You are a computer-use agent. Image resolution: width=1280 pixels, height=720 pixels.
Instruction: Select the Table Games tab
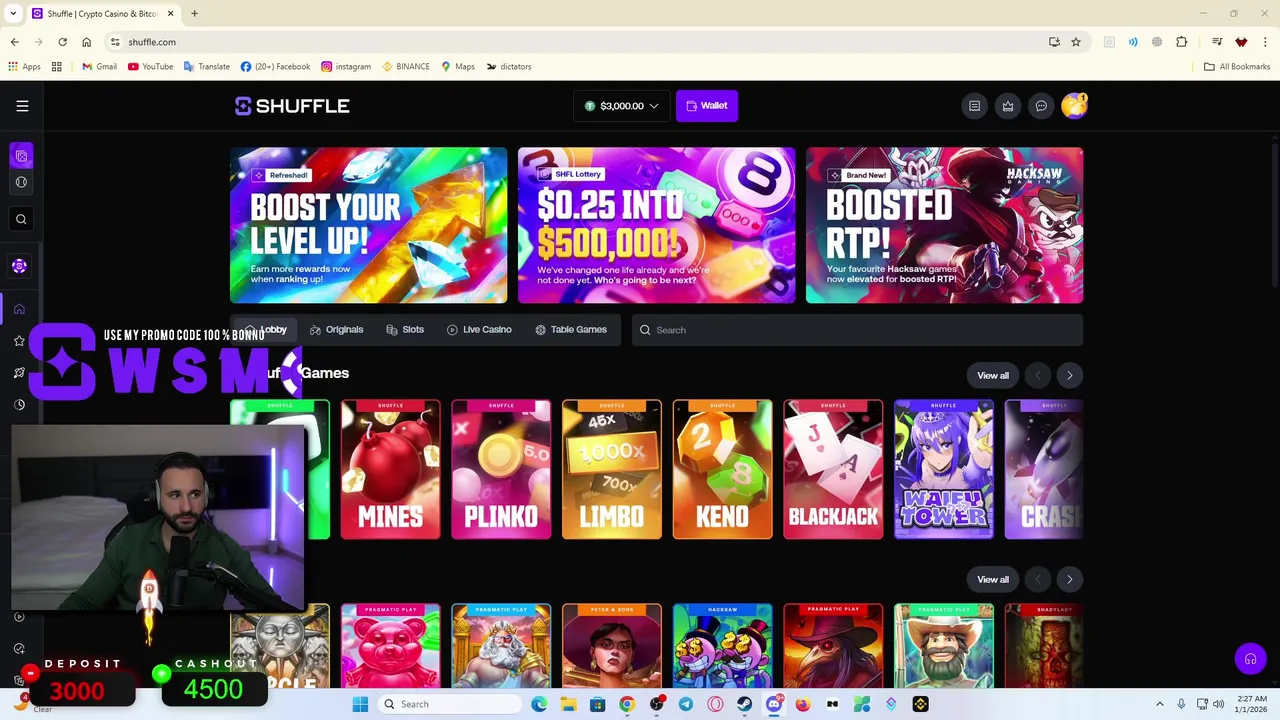(x=571, y=330)
